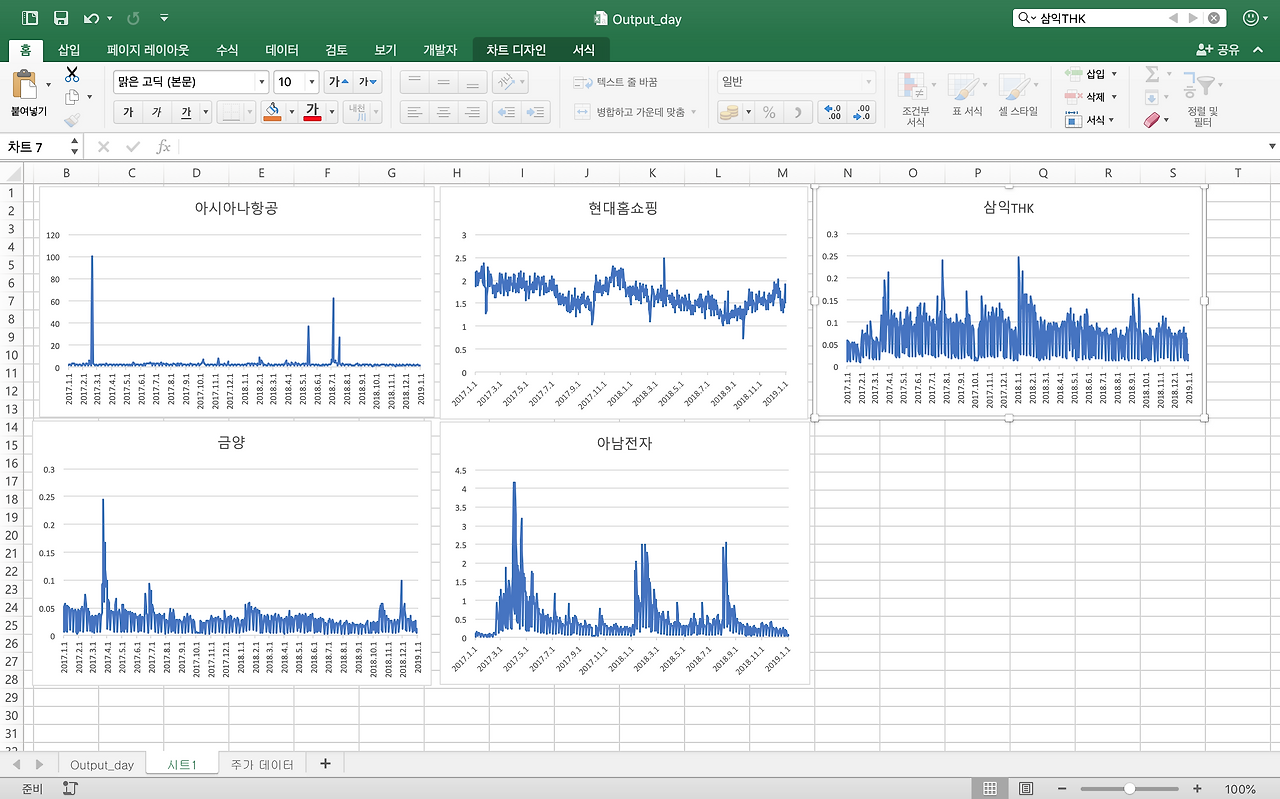
Task: Click the 표 서식 button
Action: coord(967,95)
